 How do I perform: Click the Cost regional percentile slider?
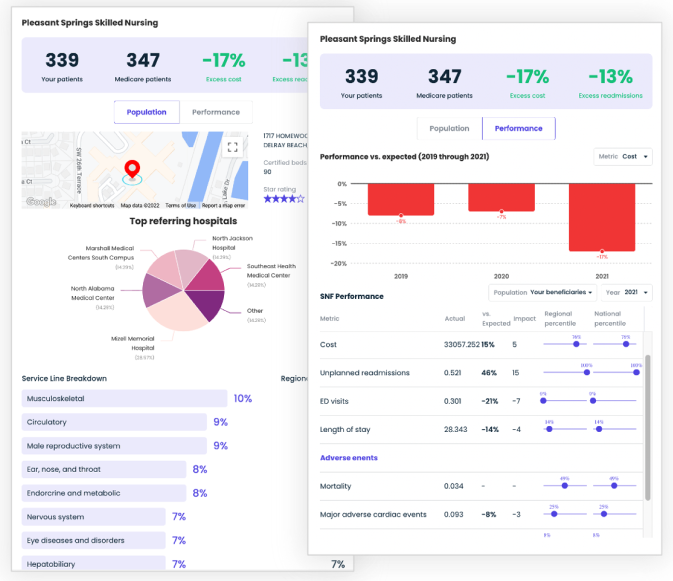pyautogui.click(x=565, y=344)
